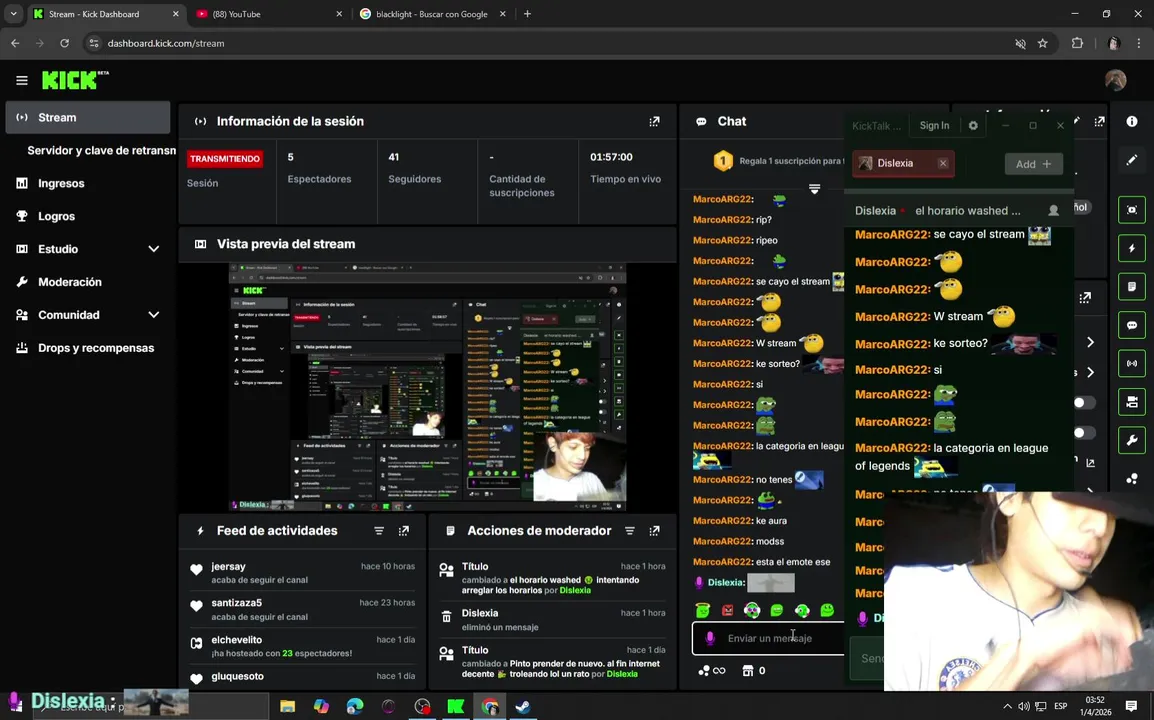The width and height of the screenshot is (1154, 720).
Task: Open the user list icon in KickTalk header
Action: click(x=1053, y=211)
